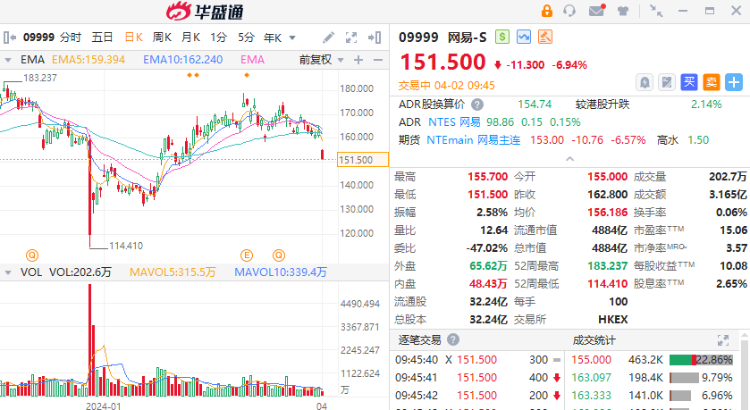Click the 22.86% volume distribution bar
Viewport: 750px width, 410px height.
click(x=701, y=360)
